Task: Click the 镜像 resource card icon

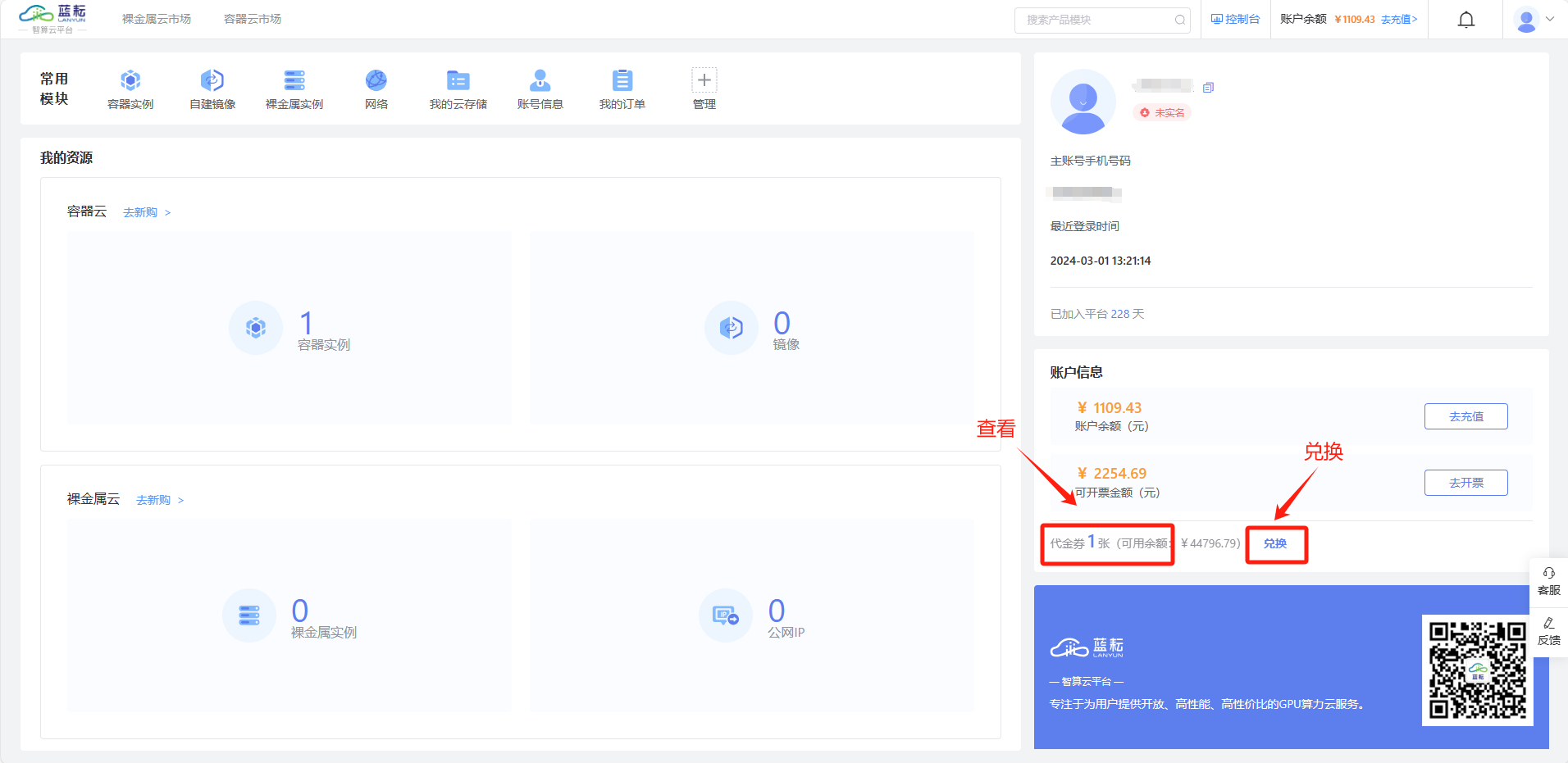Action: coord(732,328)
